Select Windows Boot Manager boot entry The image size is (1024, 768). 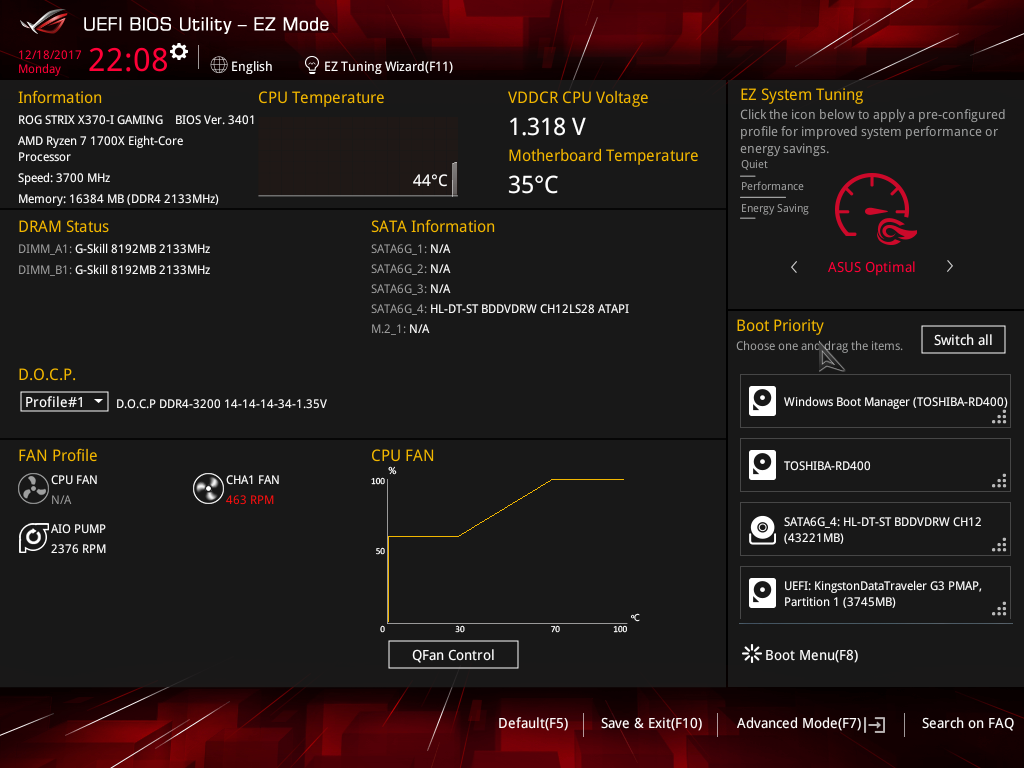pos(875,401)
